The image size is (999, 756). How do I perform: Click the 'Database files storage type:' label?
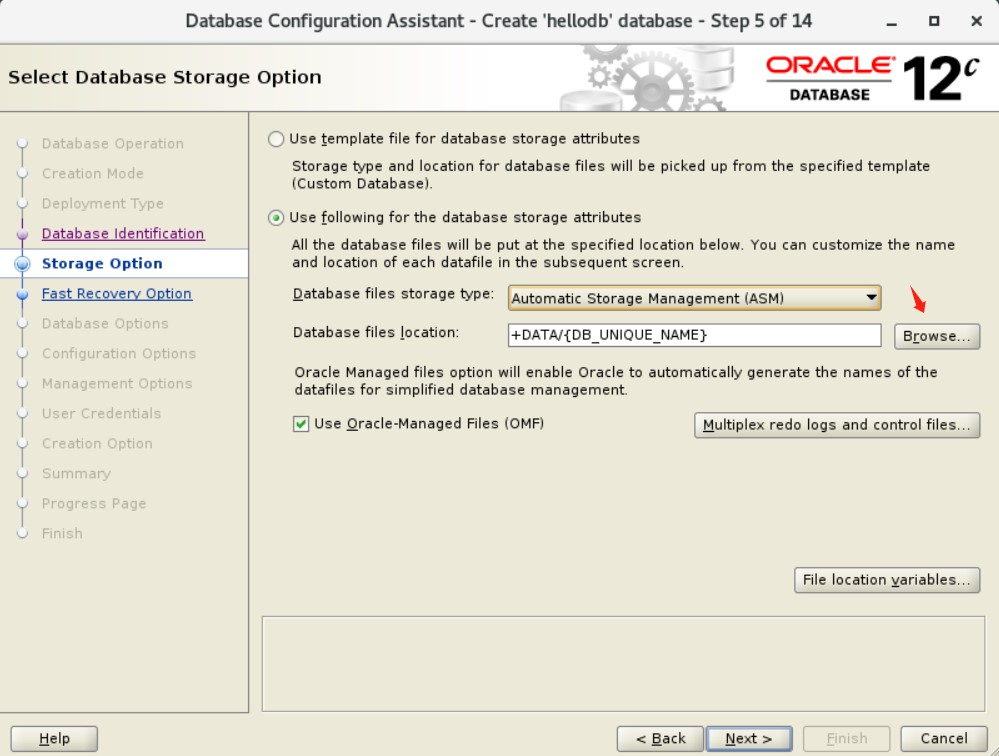393,294
